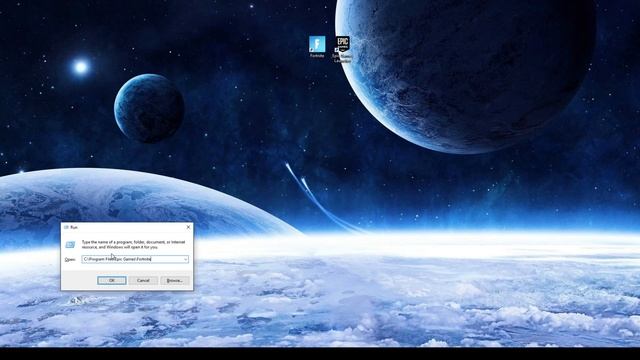Open the Fortnite desktop shortcut
This screenshot has height=360, width=640.
click(x=317, y=46)
